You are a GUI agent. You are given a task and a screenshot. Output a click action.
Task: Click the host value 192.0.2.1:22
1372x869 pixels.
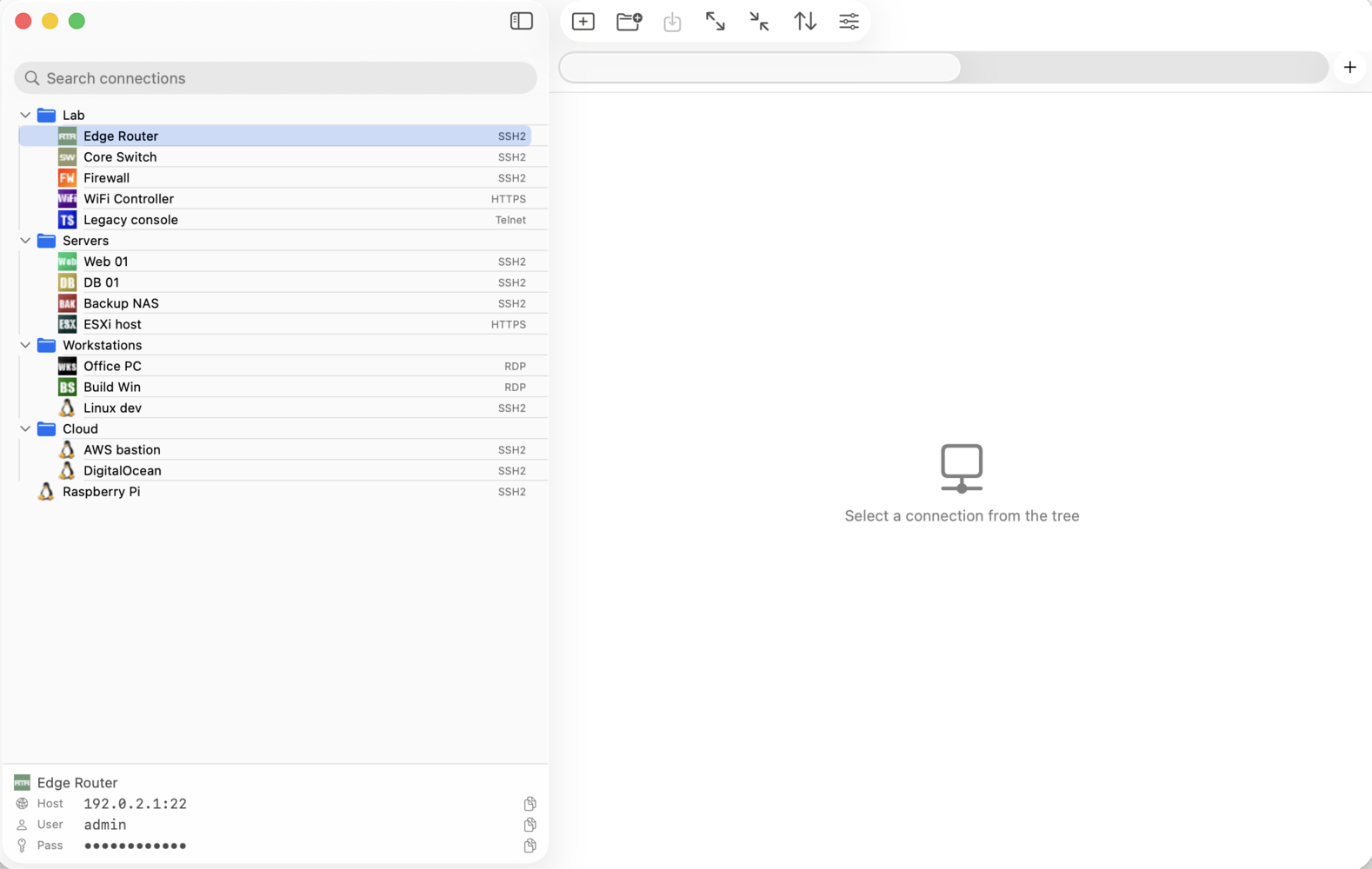pyautogui.click(x=135, y=804)
